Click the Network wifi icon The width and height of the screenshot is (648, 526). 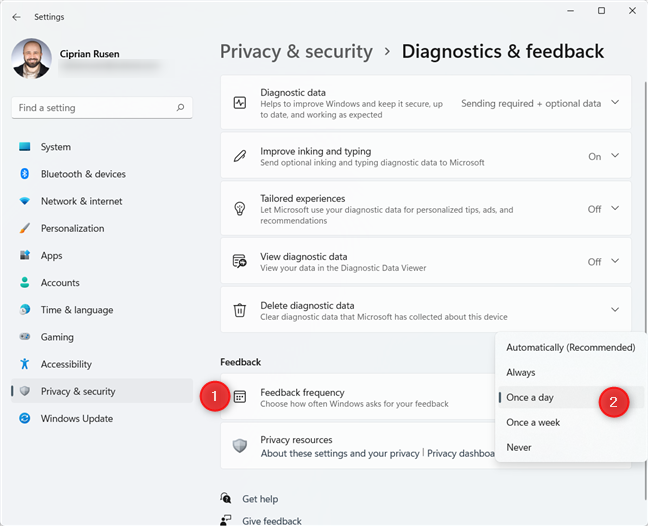[x=25, y=201]
